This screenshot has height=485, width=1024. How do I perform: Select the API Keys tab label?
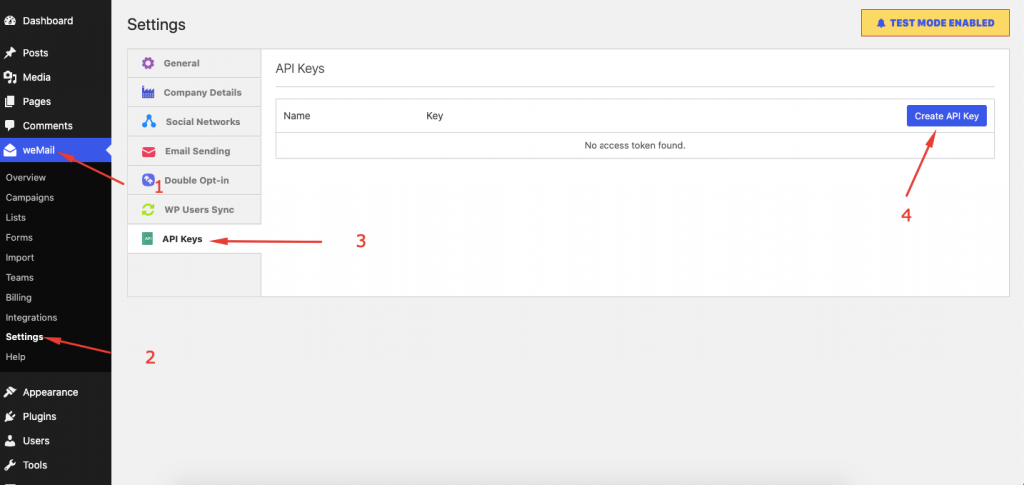coord(182,240)
